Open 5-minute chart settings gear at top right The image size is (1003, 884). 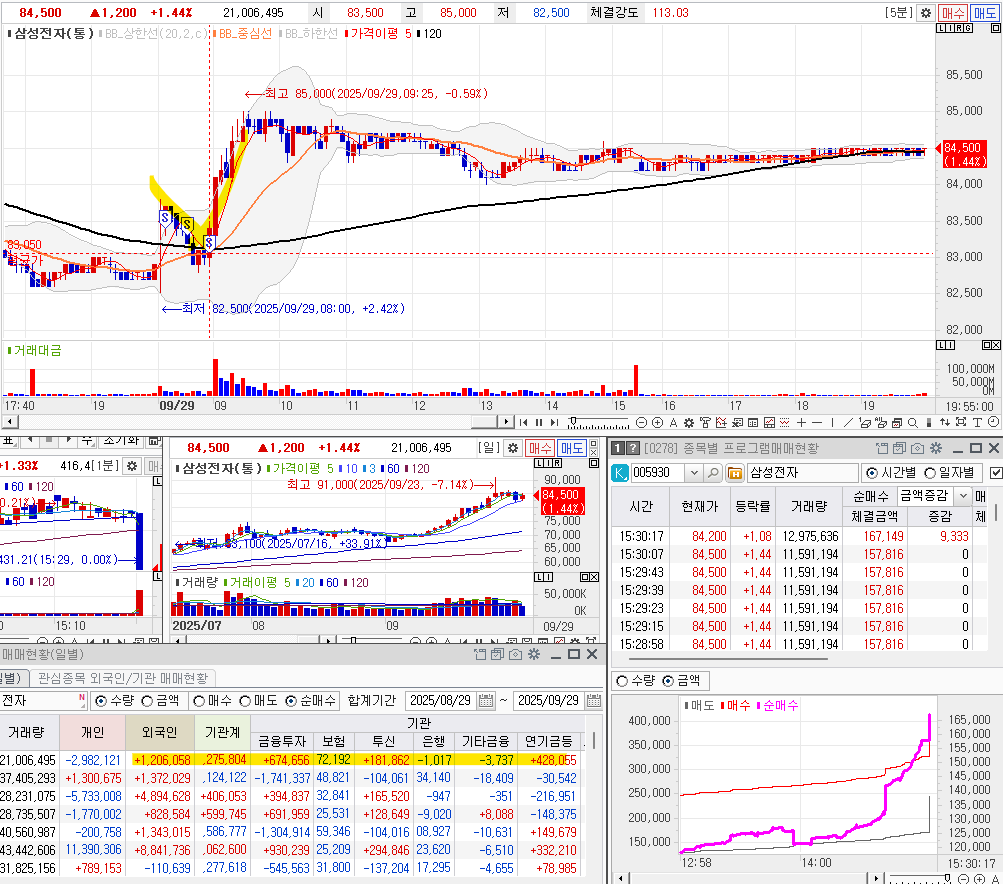pos(926,13)
